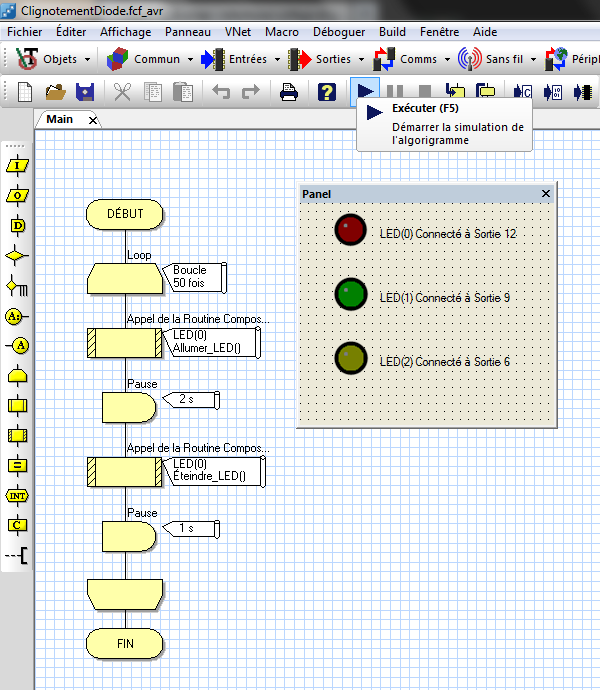This screenshot has width=600, height=690.
Task: Click the Print icon in the toolbar
Action: click(289, 92)
